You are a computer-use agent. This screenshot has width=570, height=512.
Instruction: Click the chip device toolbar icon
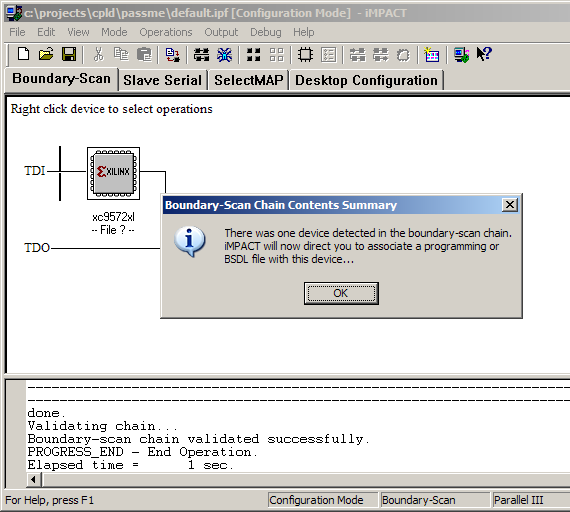tap(305, 55)
